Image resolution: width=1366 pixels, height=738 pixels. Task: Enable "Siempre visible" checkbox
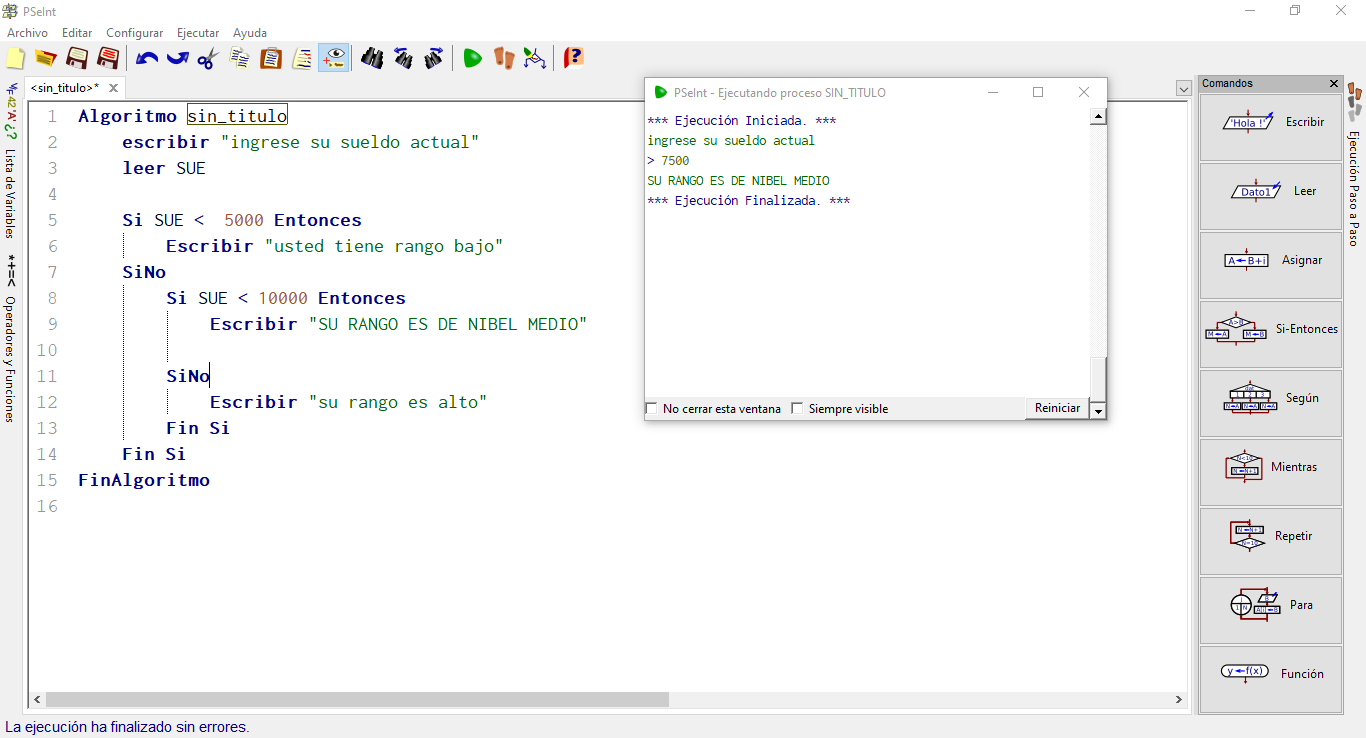tap(797, 408)
